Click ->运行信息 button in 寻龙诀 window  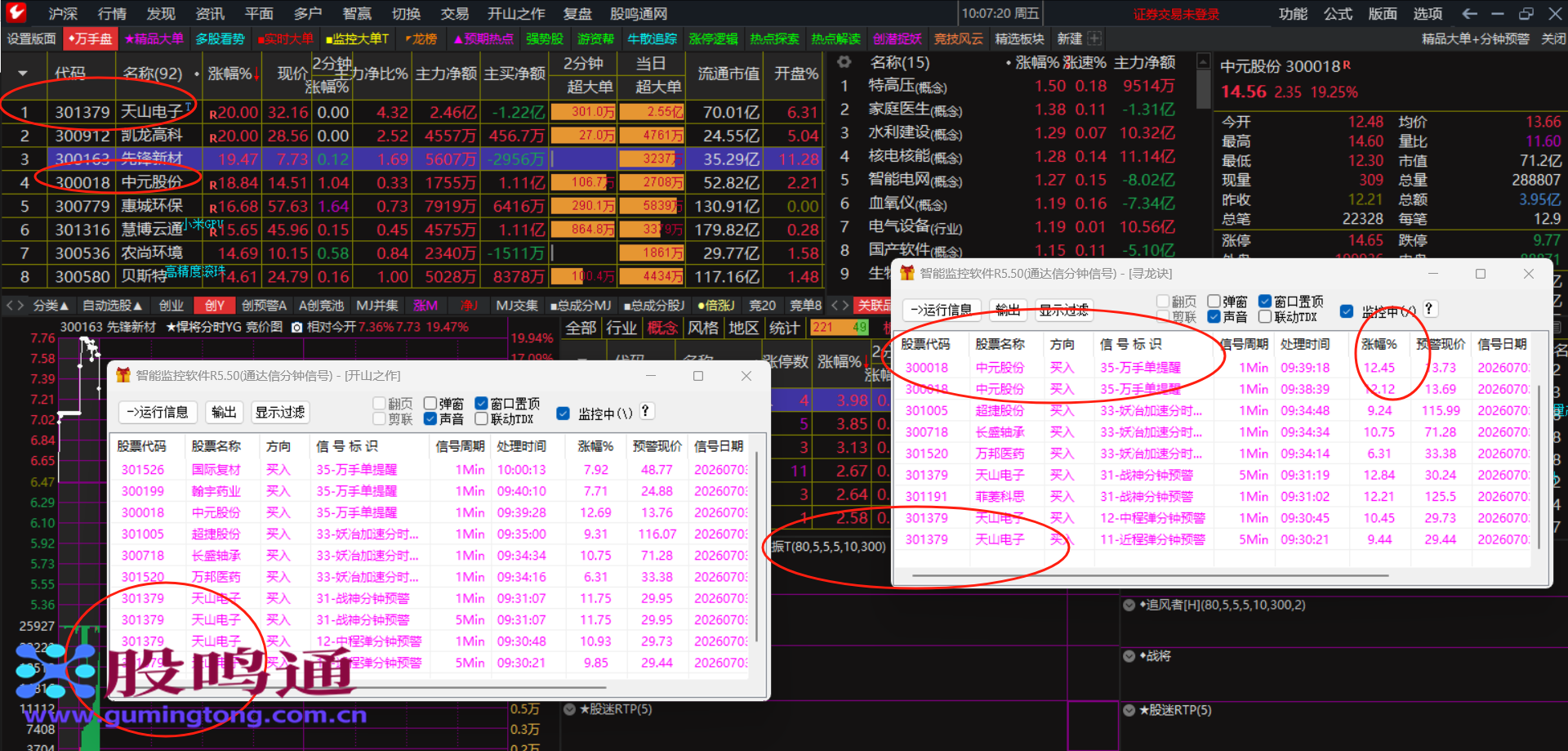click(942, 310)
